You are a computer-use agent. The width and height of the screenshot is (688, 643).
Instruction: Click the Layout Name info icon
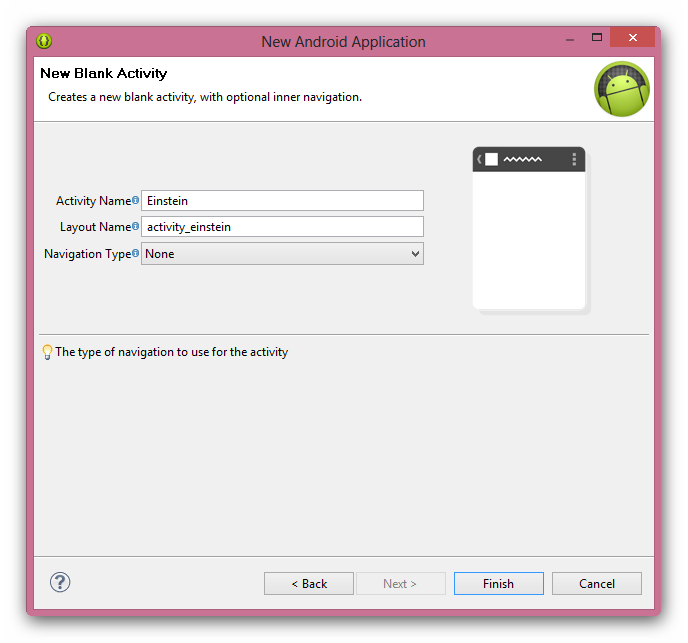coord(136,226)
